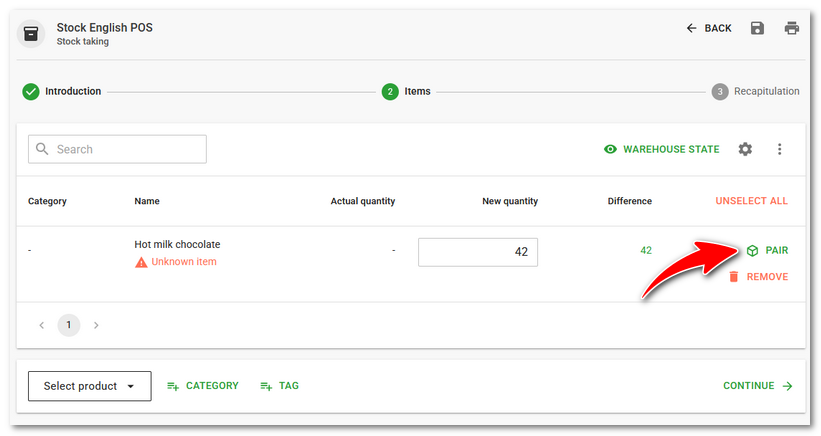Image resolution: width=821 pixels, height=436 pixels.
Task: Open the three-dot more options menu
Action: pos(780,149)
